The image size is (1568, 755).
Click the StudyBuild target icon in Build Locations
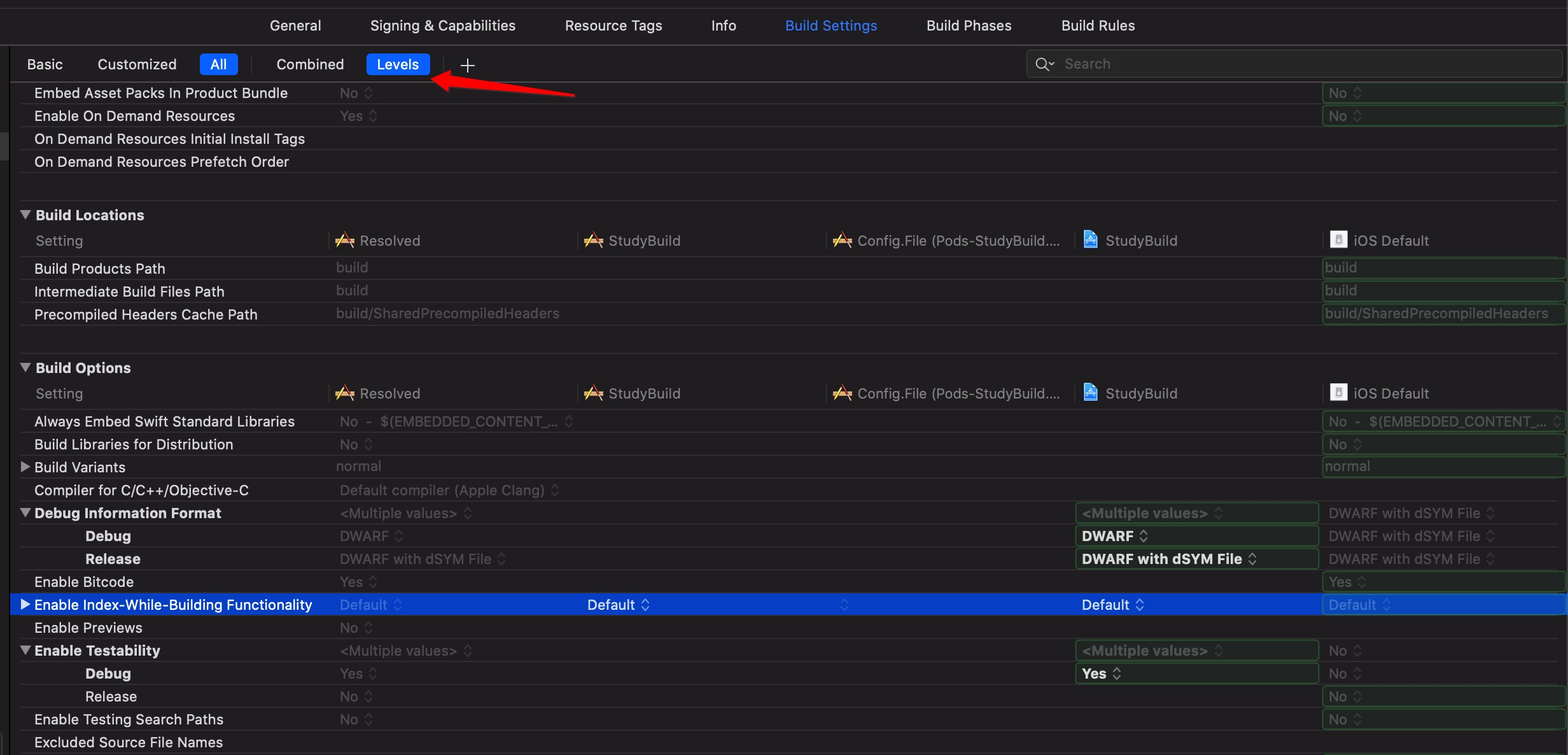[x=593, y=241]
